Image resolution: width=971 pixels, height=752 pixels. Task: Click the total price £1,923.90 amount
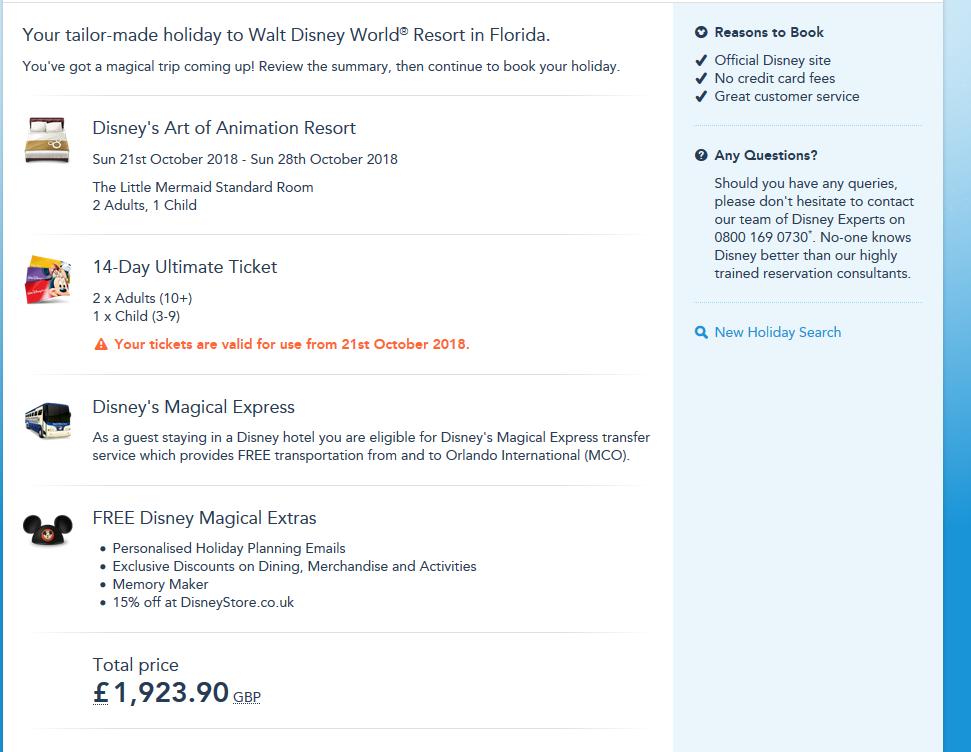point(161,692)
